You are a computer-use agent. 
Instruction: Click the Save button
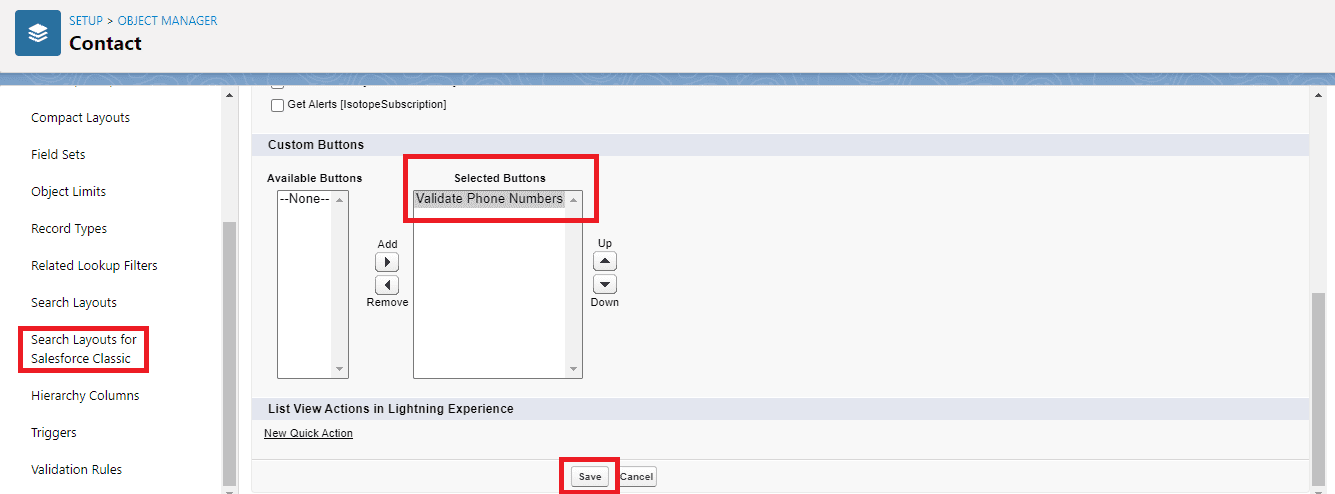click(x=590, y=477)
